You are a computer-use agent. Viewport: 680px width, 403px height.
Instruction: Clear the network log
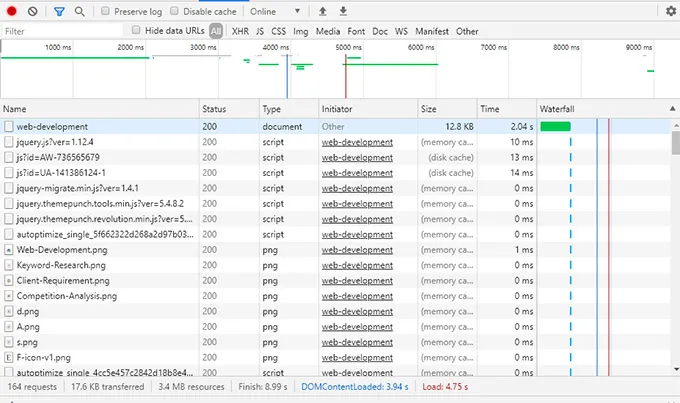click(33, 11)
